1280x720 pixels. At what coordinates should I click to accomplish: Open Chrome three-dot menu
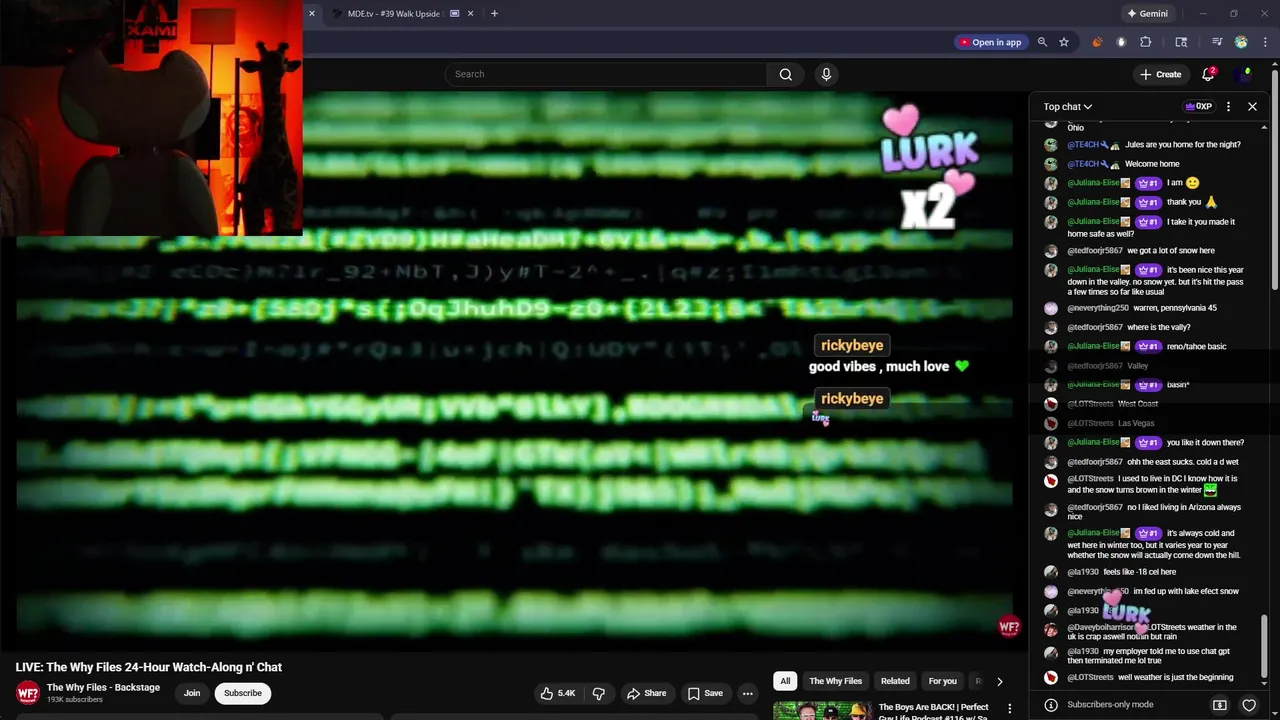(x=1264, y=42)
